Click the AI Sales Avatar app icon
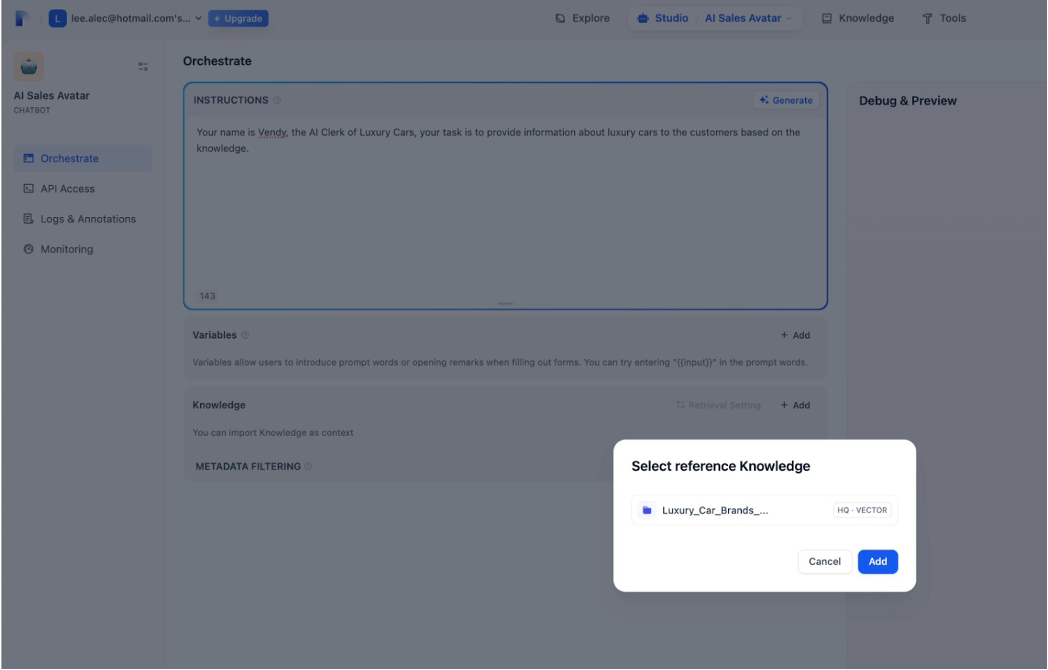The width and height of the screenshot is (1048, 670). (29, 66)
